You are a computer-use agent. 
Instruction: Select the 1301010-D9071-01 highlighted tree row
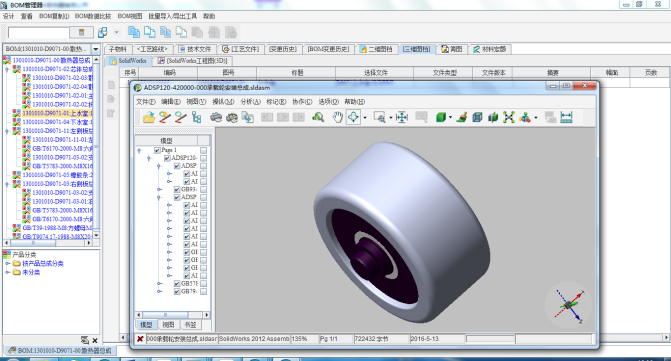[x=52, y=113]
